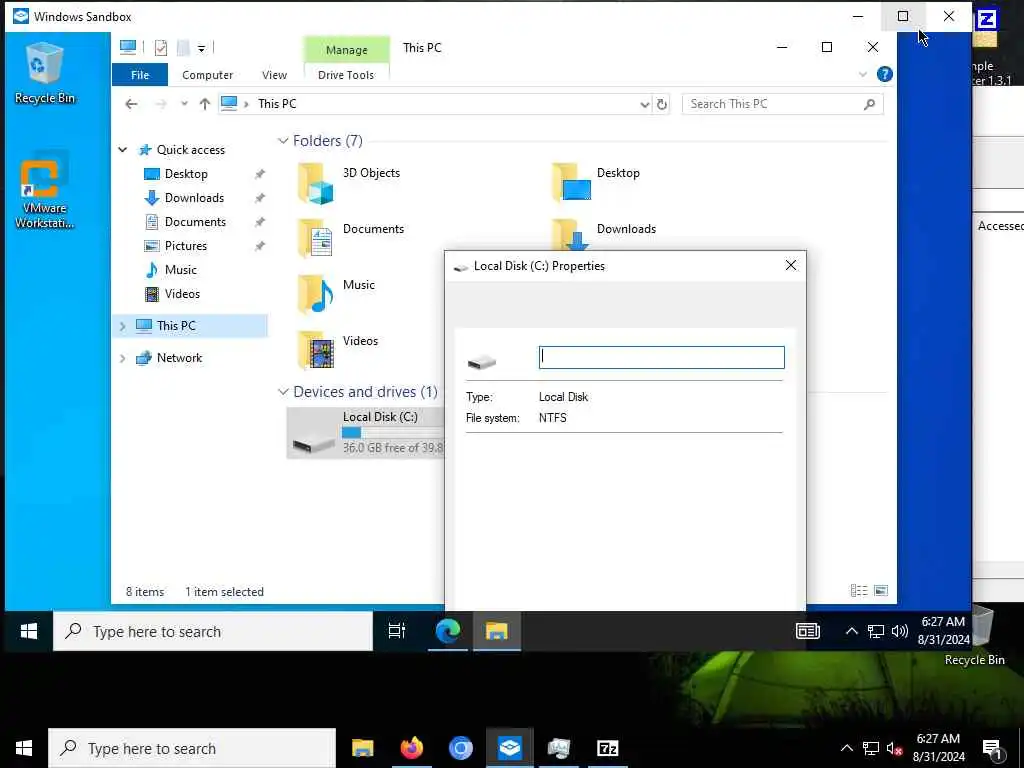Switch to large icons view layout
1024x768 pixels.
point(880,590)
